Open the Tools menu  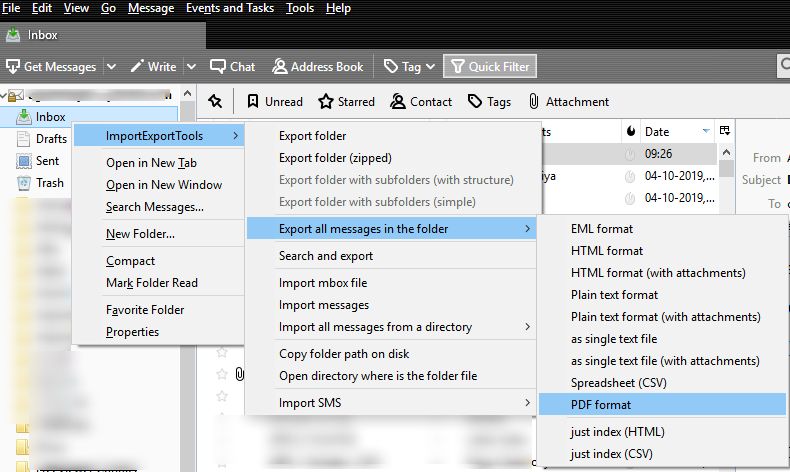(x=300, y=8)
